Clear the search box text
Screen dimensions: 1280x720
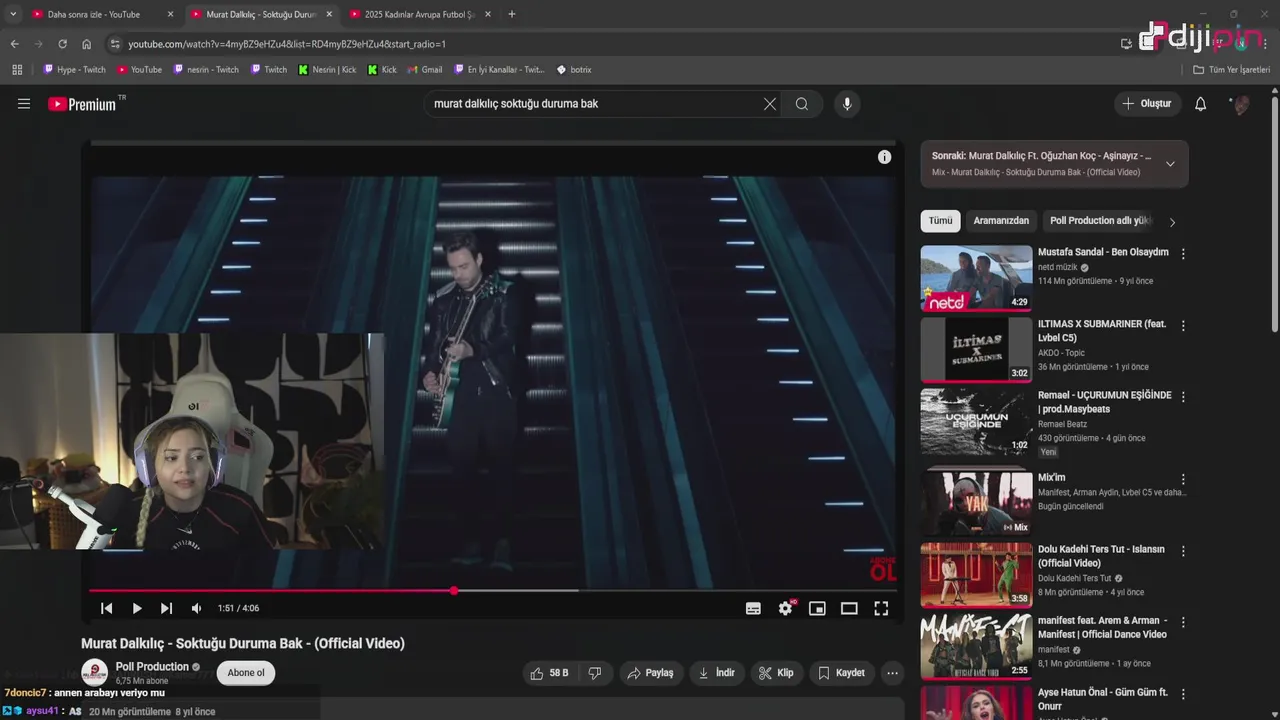click(x=770, y=104)
